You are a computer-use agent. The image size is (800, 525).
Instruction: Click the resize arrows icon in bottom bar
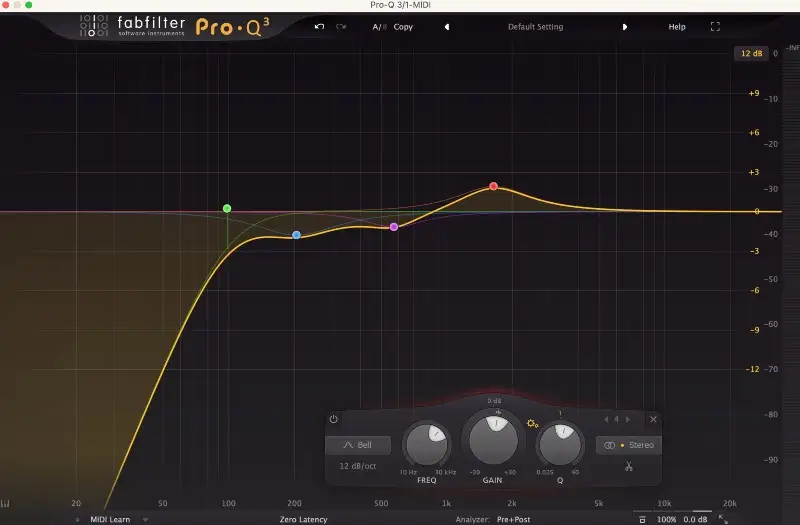click(x=723, y=519)
